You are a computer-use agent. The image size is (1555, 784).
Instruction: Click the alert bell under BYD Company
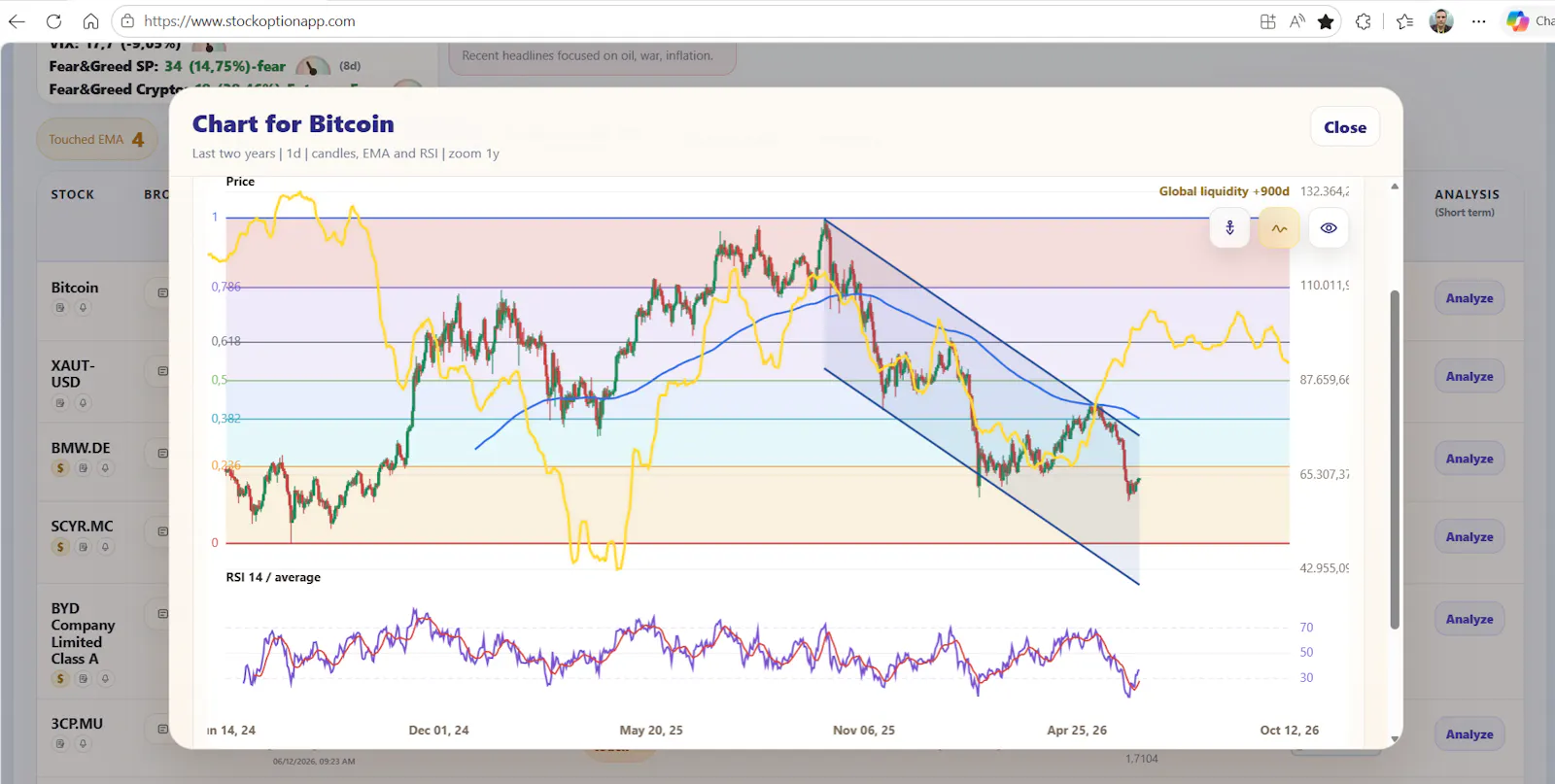coord(105,679)
